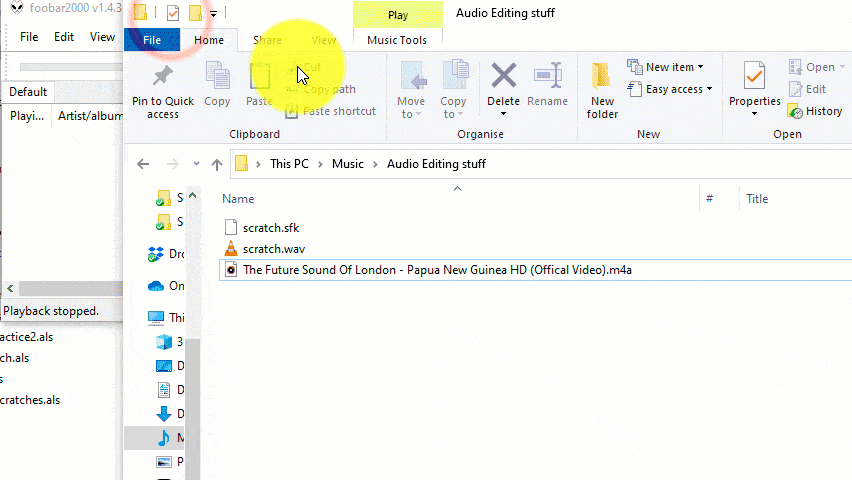This screenshot has width=852, height=480.
Task: Go back in Explorer navigation
Action: click(x=143, y=164)
